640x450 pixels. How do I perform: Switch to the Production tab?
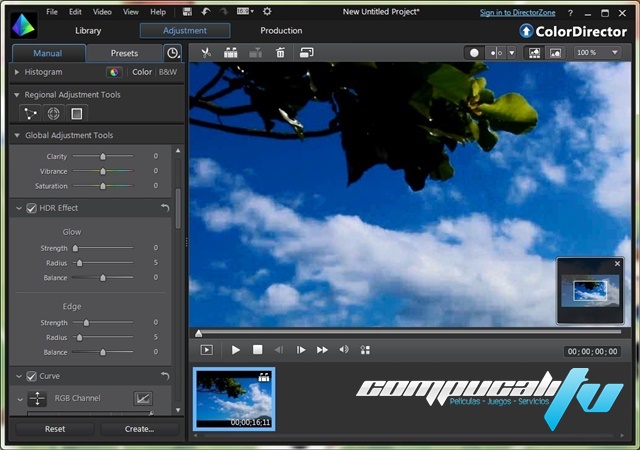click(x=281, y=31)
